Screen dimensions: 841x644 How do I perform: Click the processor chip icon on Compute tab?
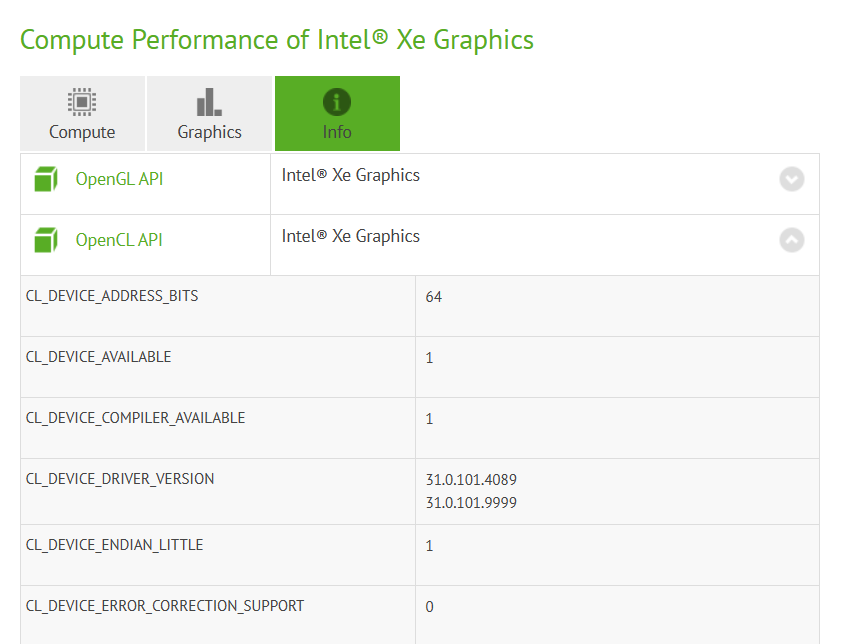[x=82, y=102]
